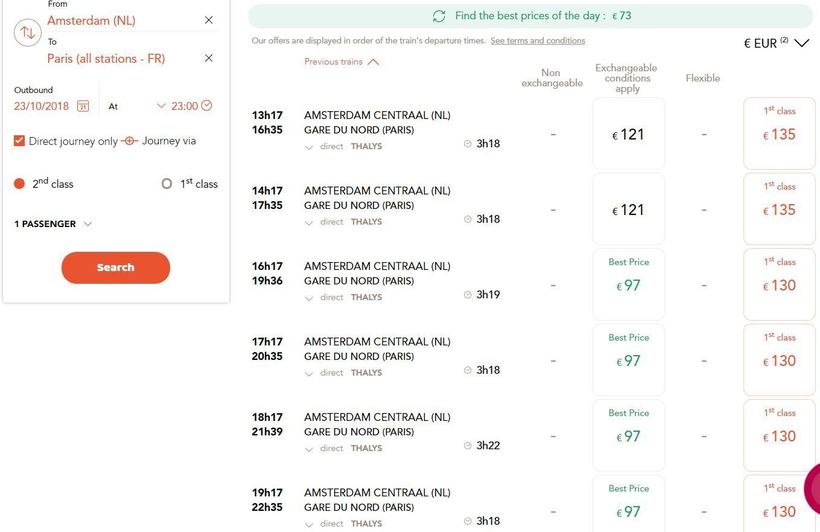The height and width of the screenshot is (532, 820).
Task: Show Previous trains
Action: pyautogui.click(x=341, y=62)
